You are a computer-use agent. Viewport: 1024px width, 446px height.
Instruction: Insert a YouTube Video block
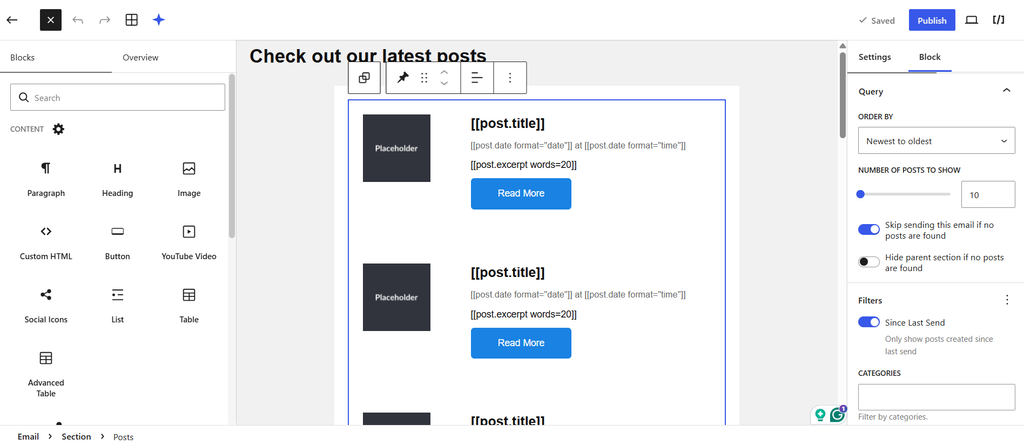[189, 243]
